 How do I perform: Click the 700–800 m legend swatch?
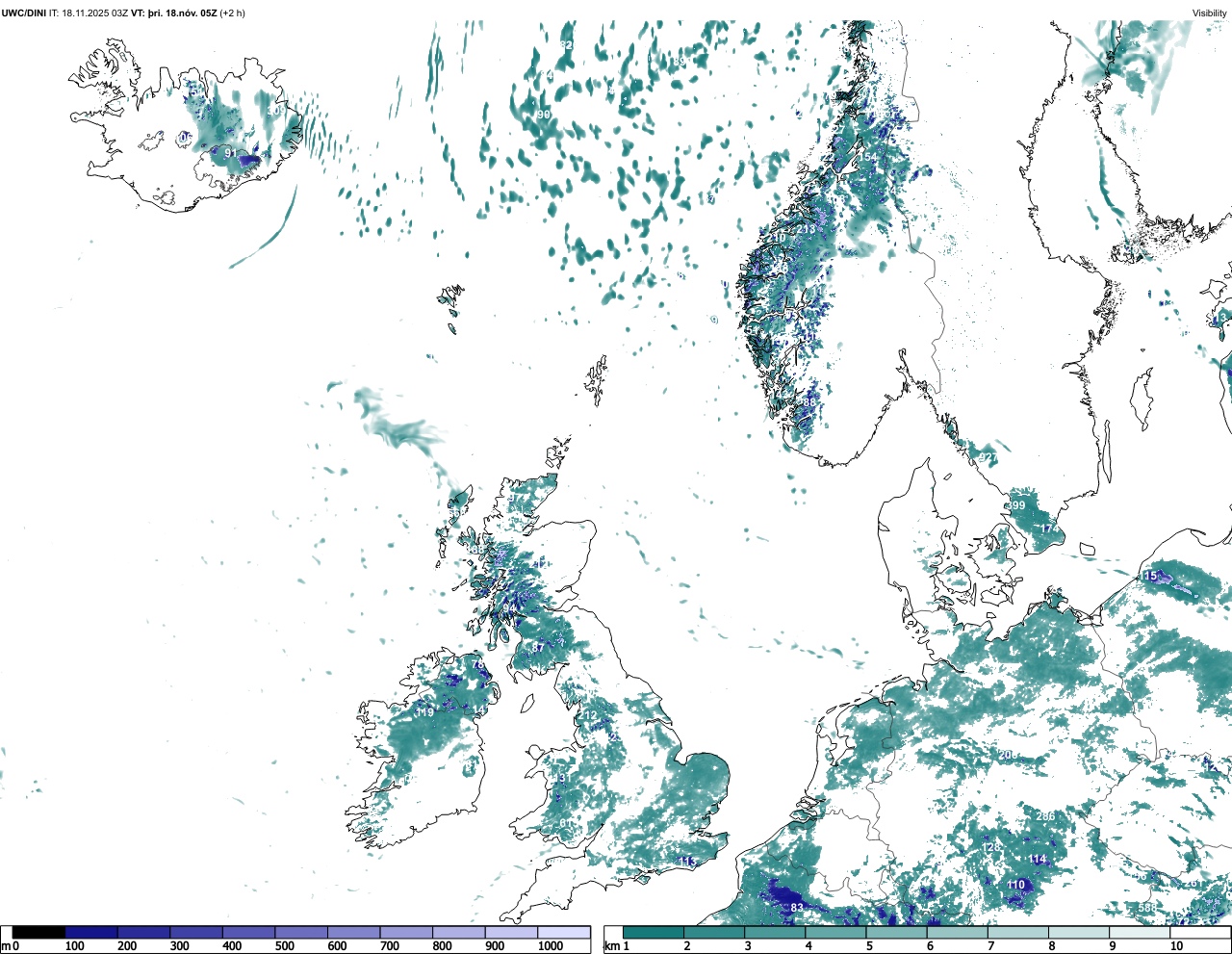406,933
